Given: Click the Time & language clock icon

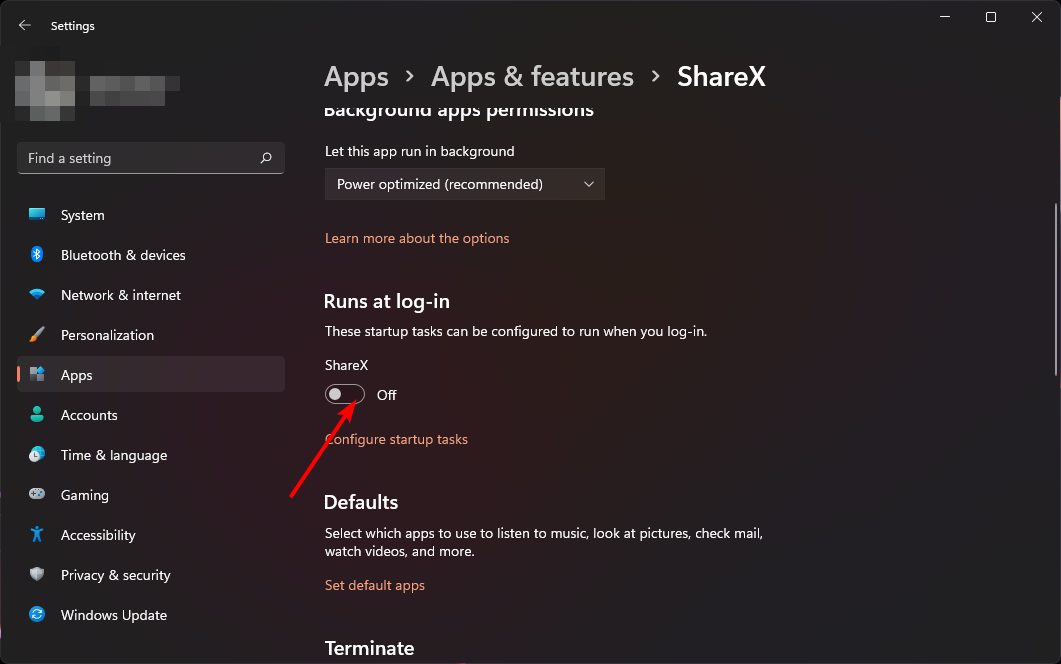Looking at the screenshot, I should click(x=37, y=455).
